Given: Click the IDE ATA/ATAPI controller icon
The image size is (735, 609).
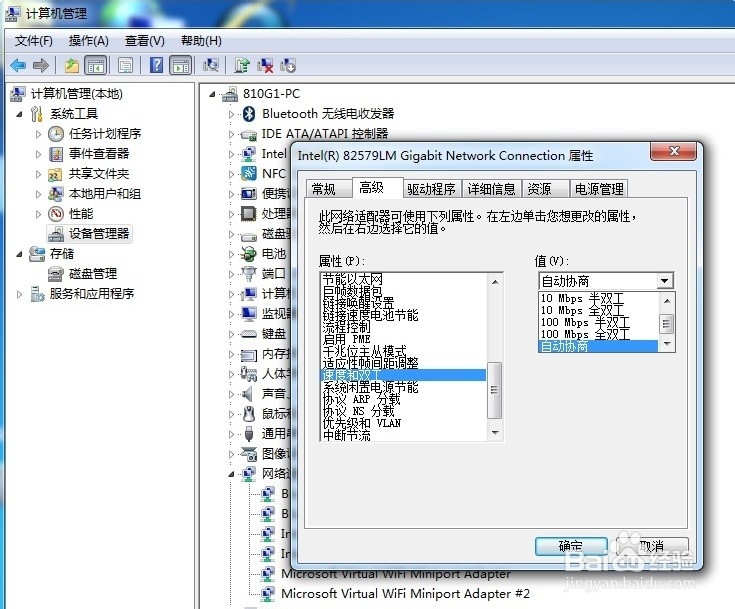Looking at the screenshot, I should [248, 135].
